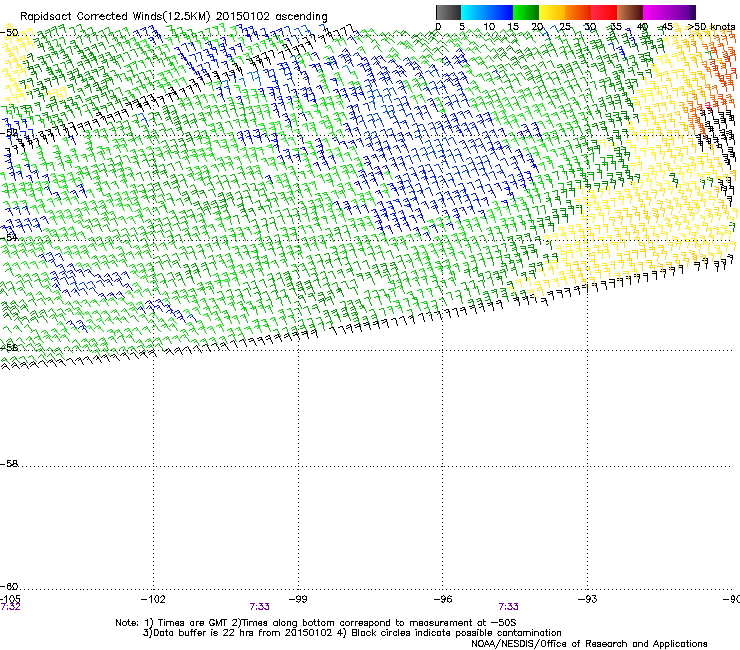Viewport: 740px width, 650px height.
Task: Click the purple 7:32 time label
Action: (x=10, y=607)
